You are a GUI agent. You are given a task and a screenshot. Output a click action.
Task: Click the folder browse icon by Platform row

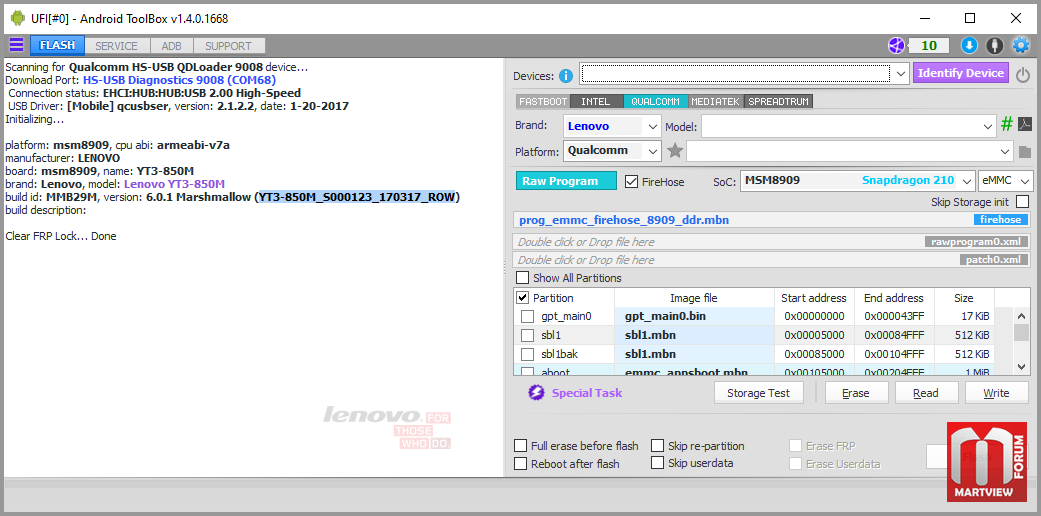1024,152
